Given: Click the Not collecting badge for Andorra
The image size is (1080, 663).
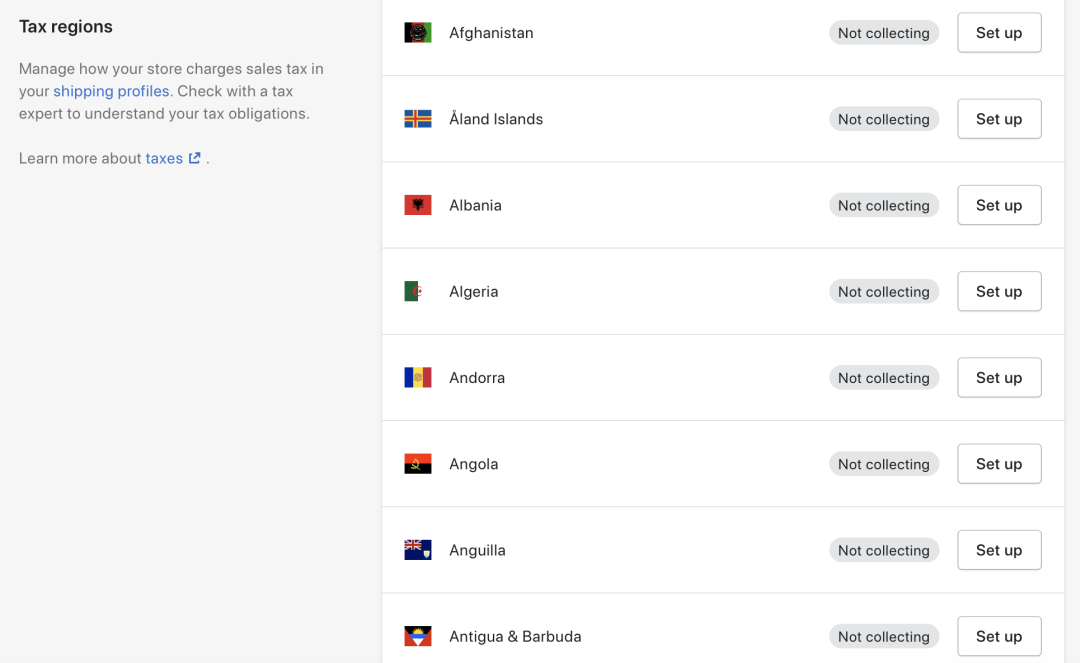Looking at the screenshot, I should (x=884, y=378).
